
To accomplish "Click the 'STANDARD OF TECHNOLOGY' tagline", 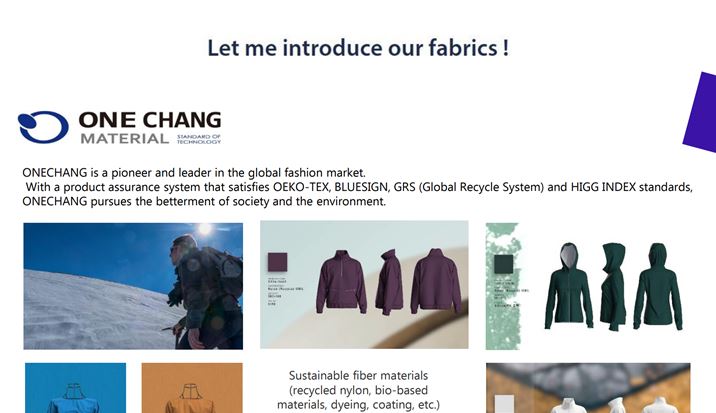I will point(199,139).
